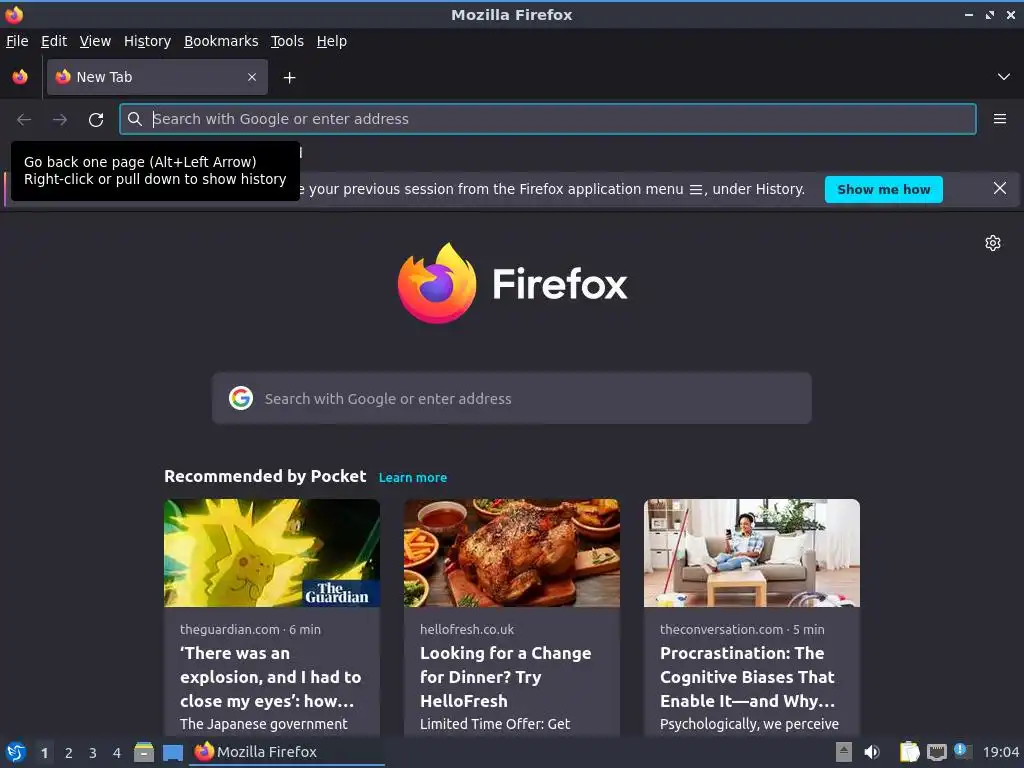
Task: Open the volume speaker tray icon
Action: [872, 752]
